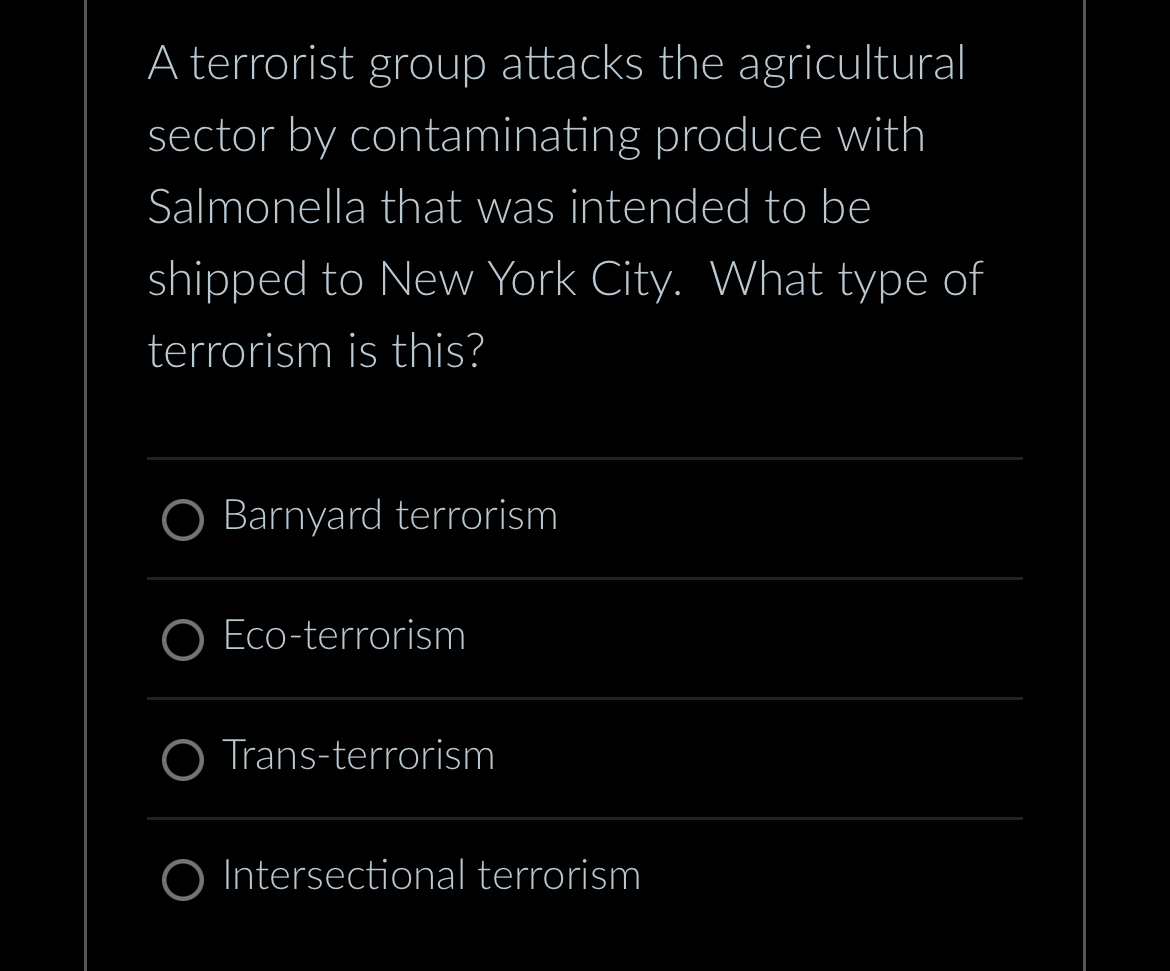1170x971 pixels.
Task: Click the Barnyard terrorism answer label
Action: [390, 516]
